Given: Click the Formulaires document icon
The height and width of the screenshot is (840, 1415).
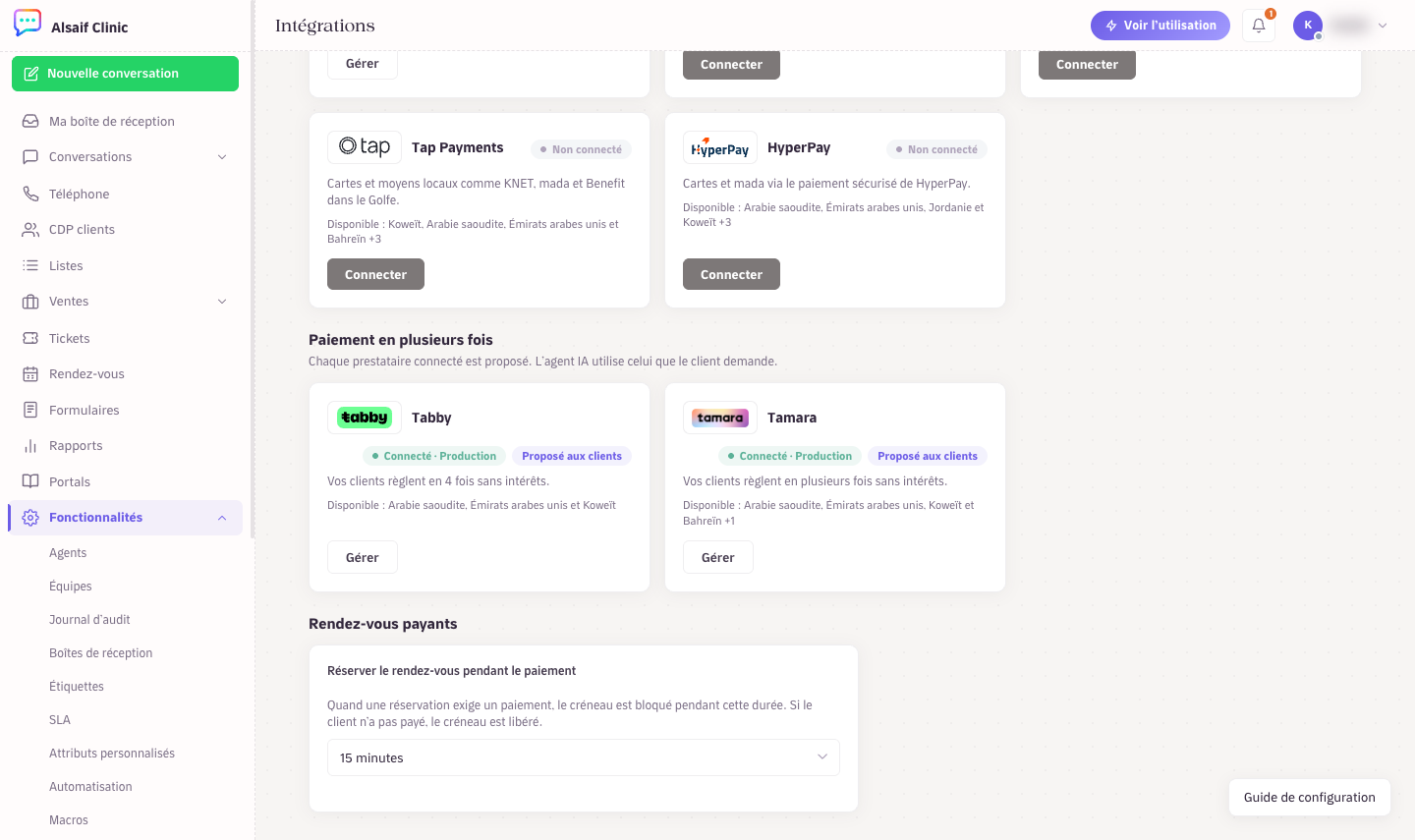Looking at the screenshot, I should point(30,410).
